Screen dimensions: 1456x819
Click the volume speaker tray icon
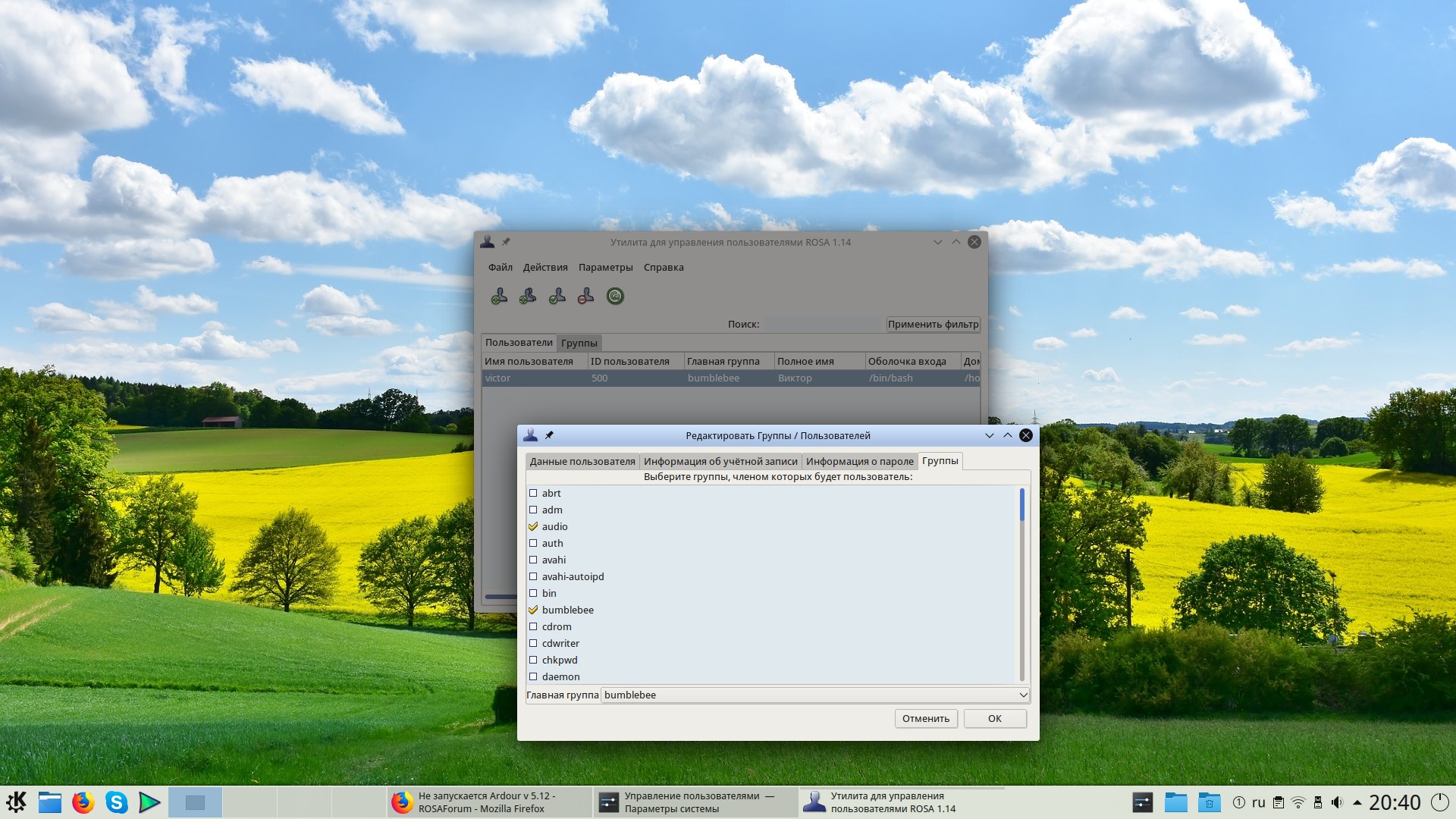click(1337, 802)
